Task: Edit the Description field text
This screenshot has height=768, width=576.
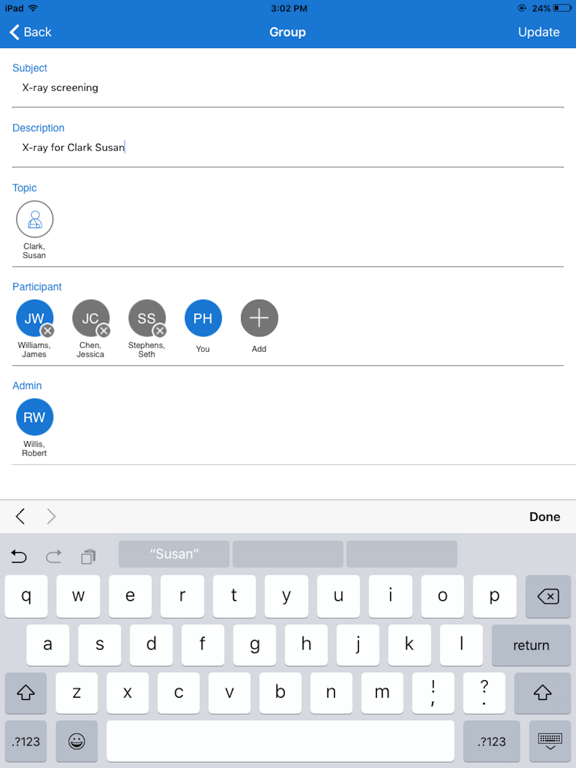Action: tap(288, 147)
